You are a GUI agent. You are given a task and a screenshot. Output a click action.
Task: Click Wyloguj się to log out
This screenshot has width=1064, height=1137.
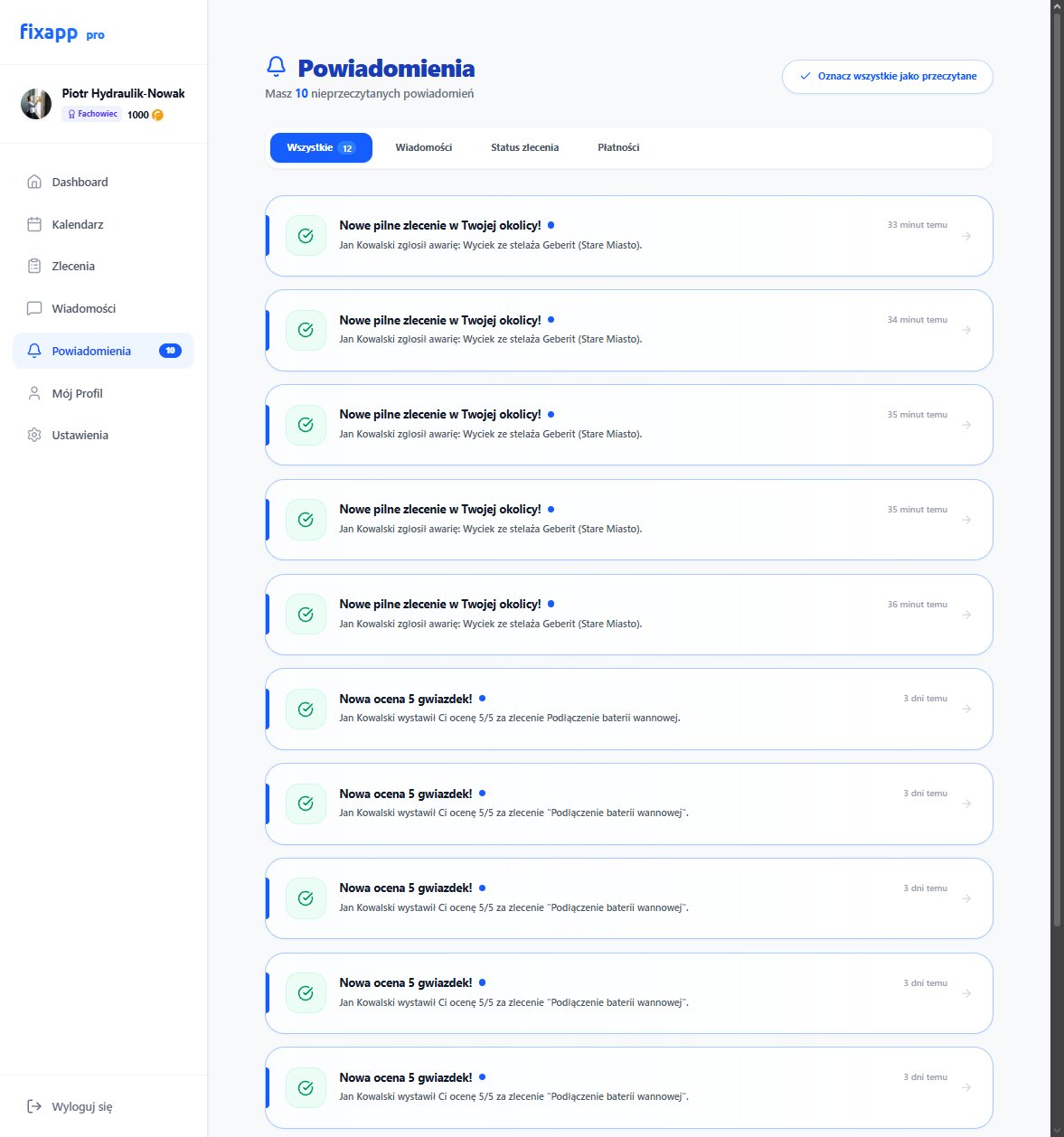[x=71, y=1106]
